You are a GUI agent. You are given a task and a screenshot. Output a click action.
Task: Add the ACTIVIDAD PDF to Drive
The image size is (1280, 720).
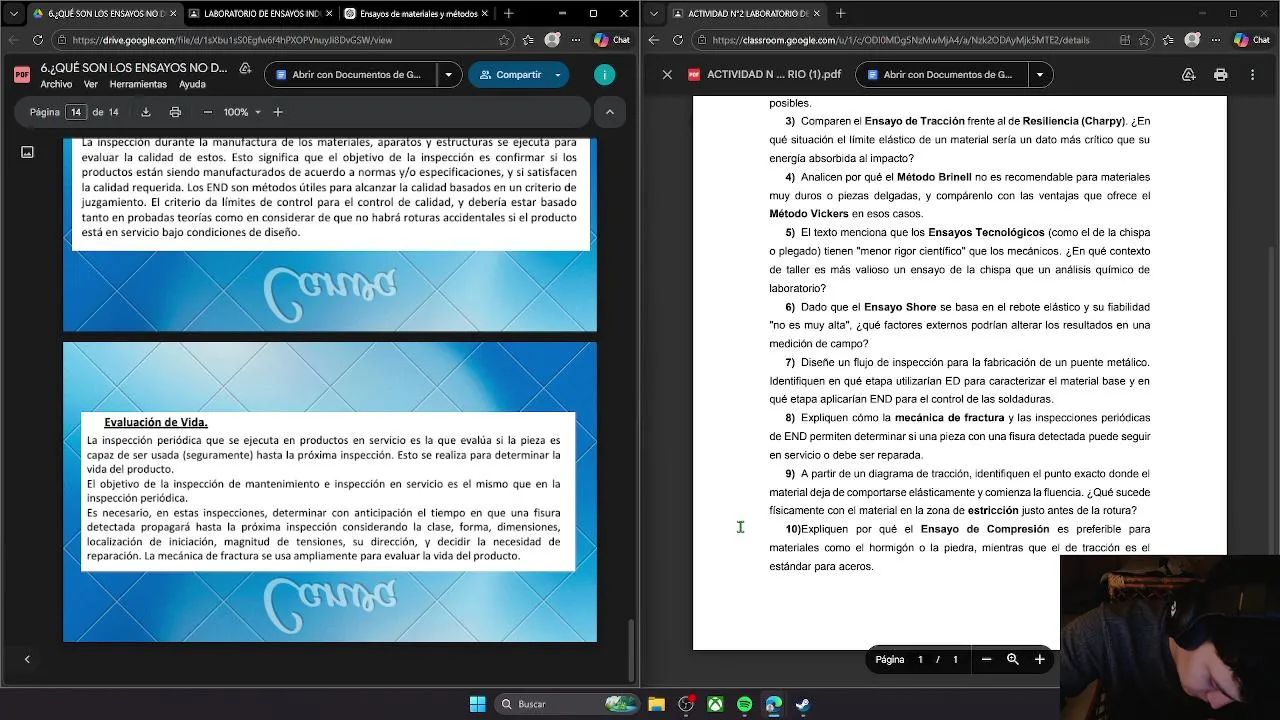(x=1188, y=75)
